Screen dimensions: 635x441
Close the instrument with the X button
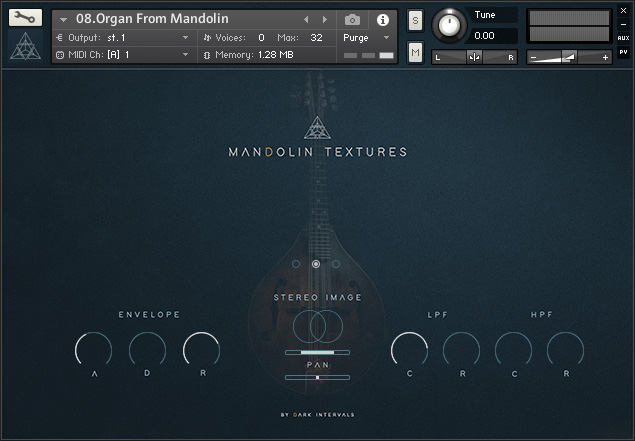tap(624, 11)
